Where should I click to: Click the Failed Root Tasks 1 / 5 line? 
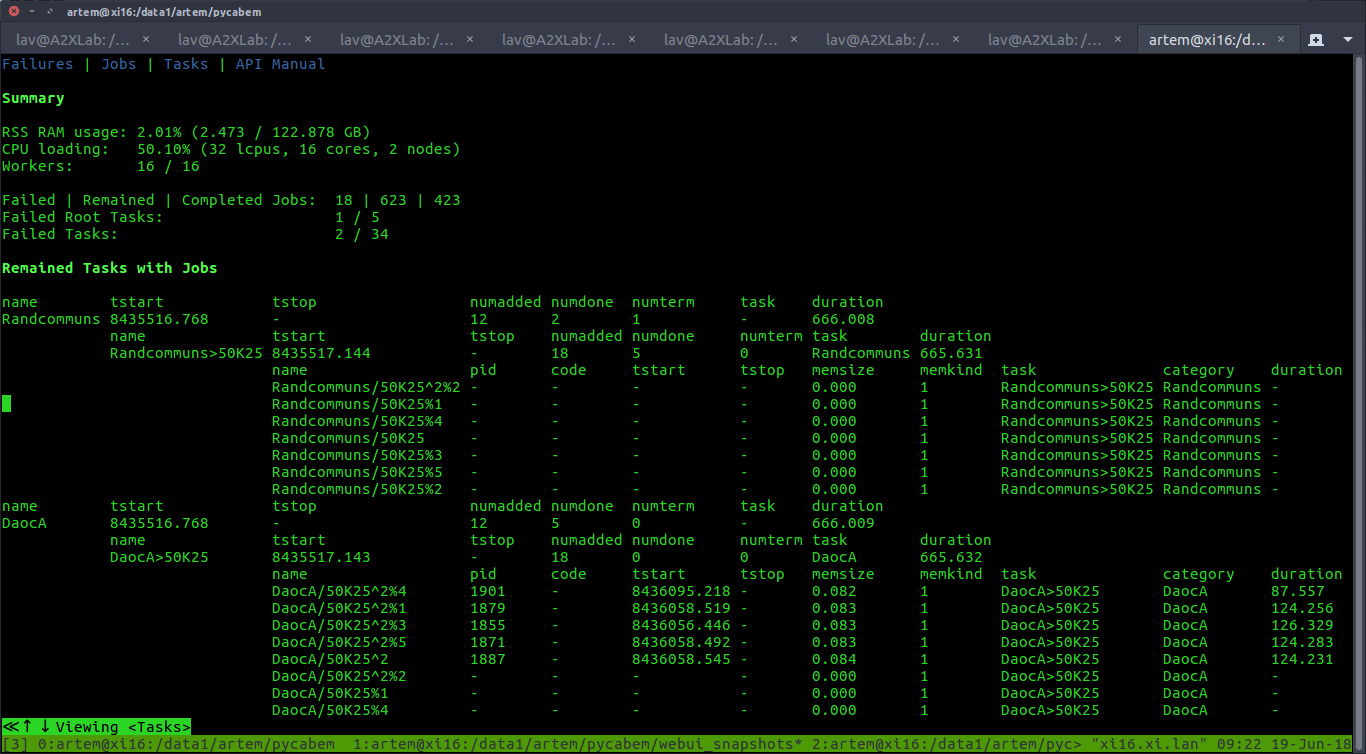[x=191, y=217]
